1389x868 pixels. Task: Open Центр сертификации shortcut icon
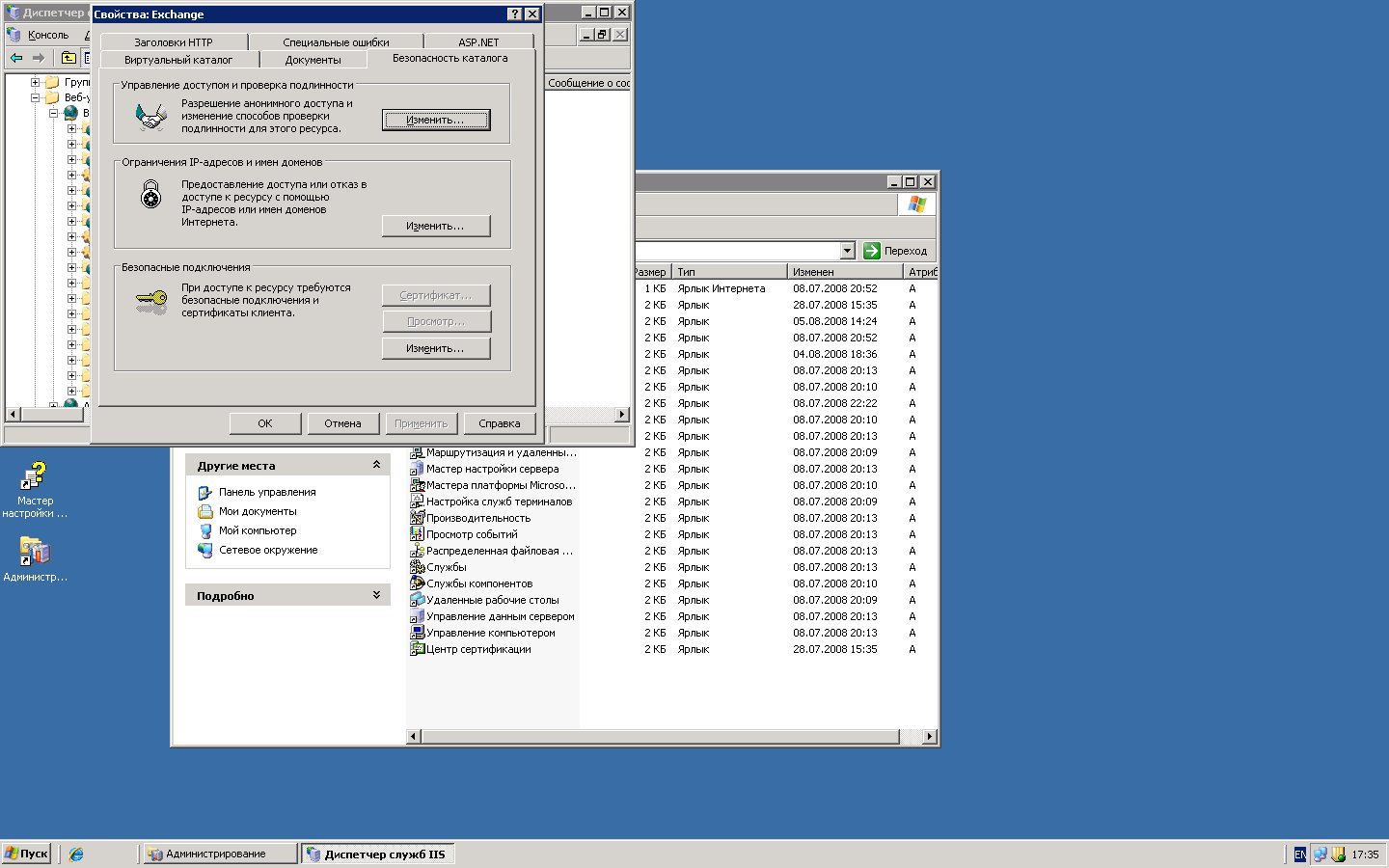(x=418, y=649)
